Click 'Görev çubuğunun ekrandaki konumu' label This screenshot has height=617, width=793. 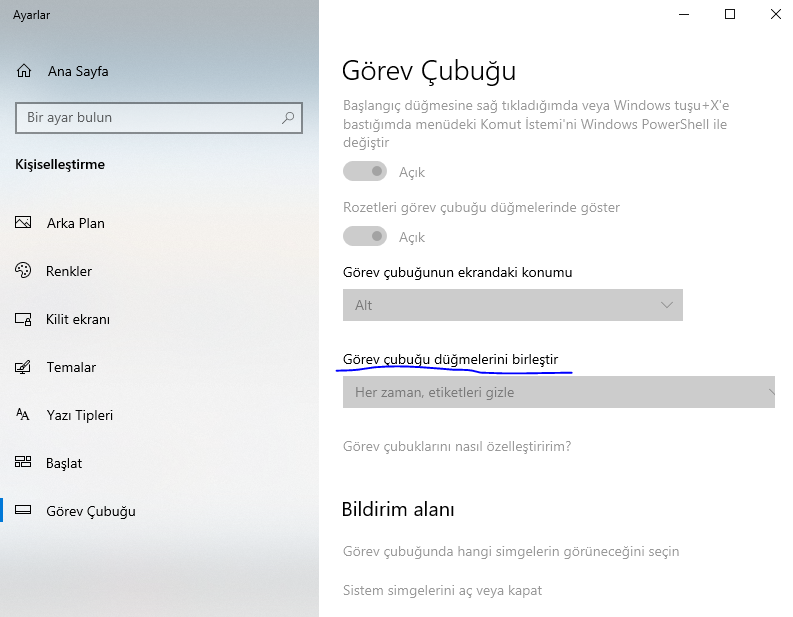pos(457,272)
